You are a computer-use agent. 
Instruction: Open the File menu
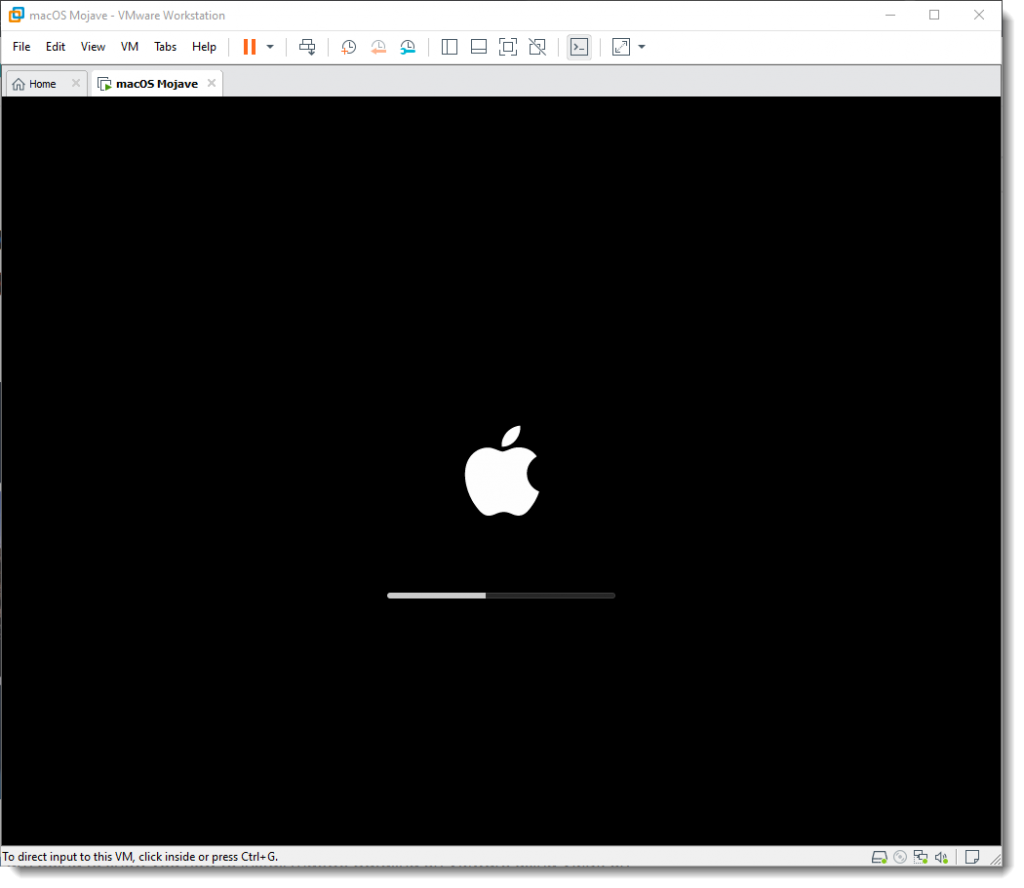coord(22,47)
